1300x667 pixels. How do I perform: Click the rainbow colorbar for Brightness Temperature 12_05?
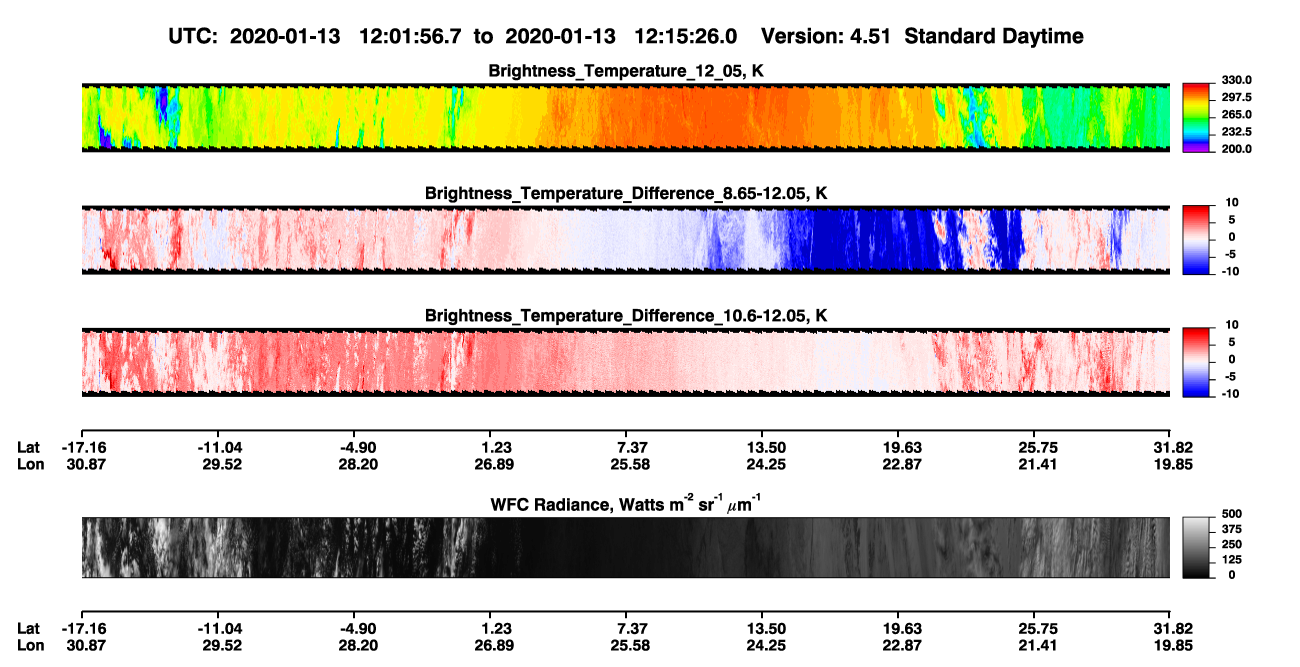pos(1195,117)
